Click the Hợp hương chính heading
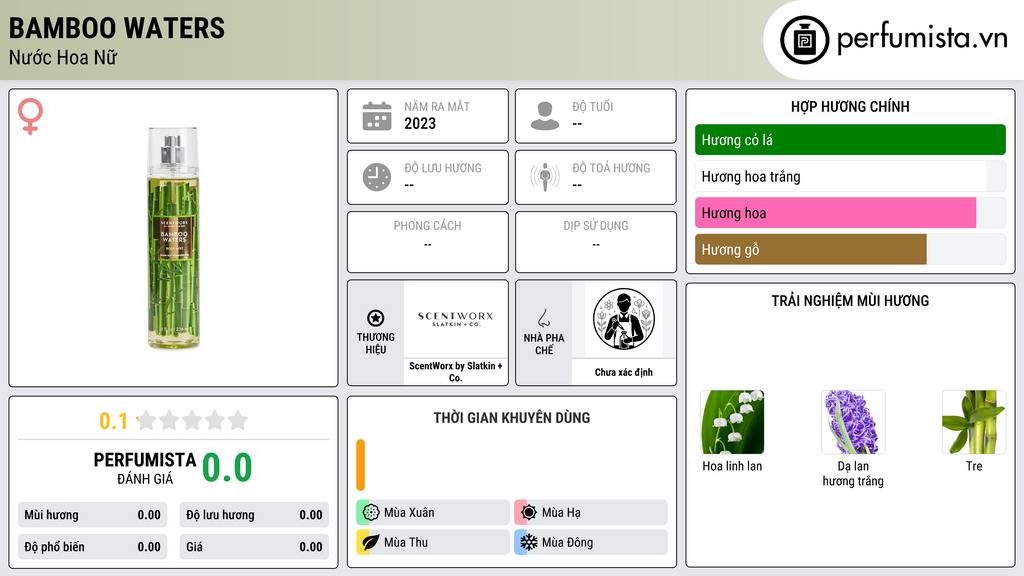 pos(850,106)
